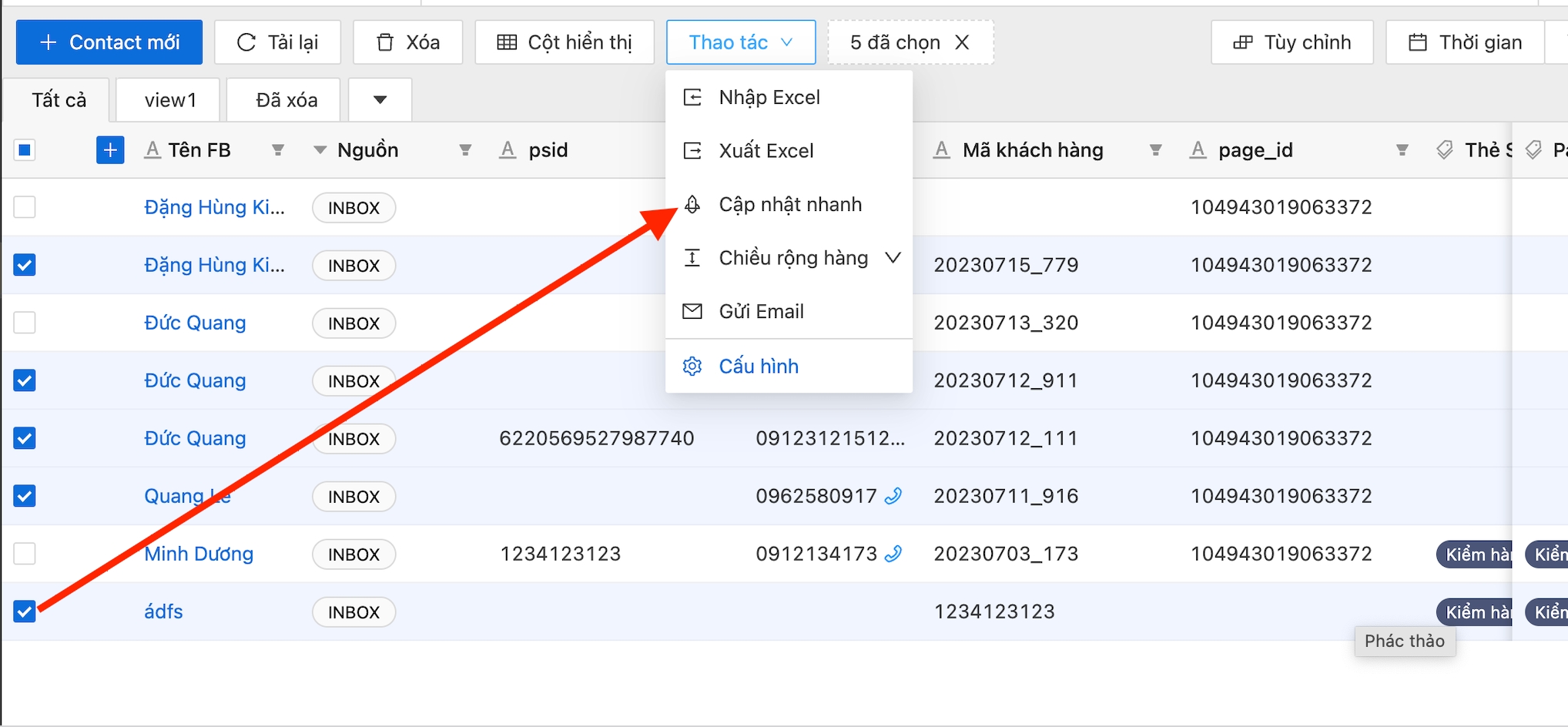The width and height of the screenshot is (1568, 727).
Task: Choose Cập nhật nhanh menu item
Action: coord(789,205)
